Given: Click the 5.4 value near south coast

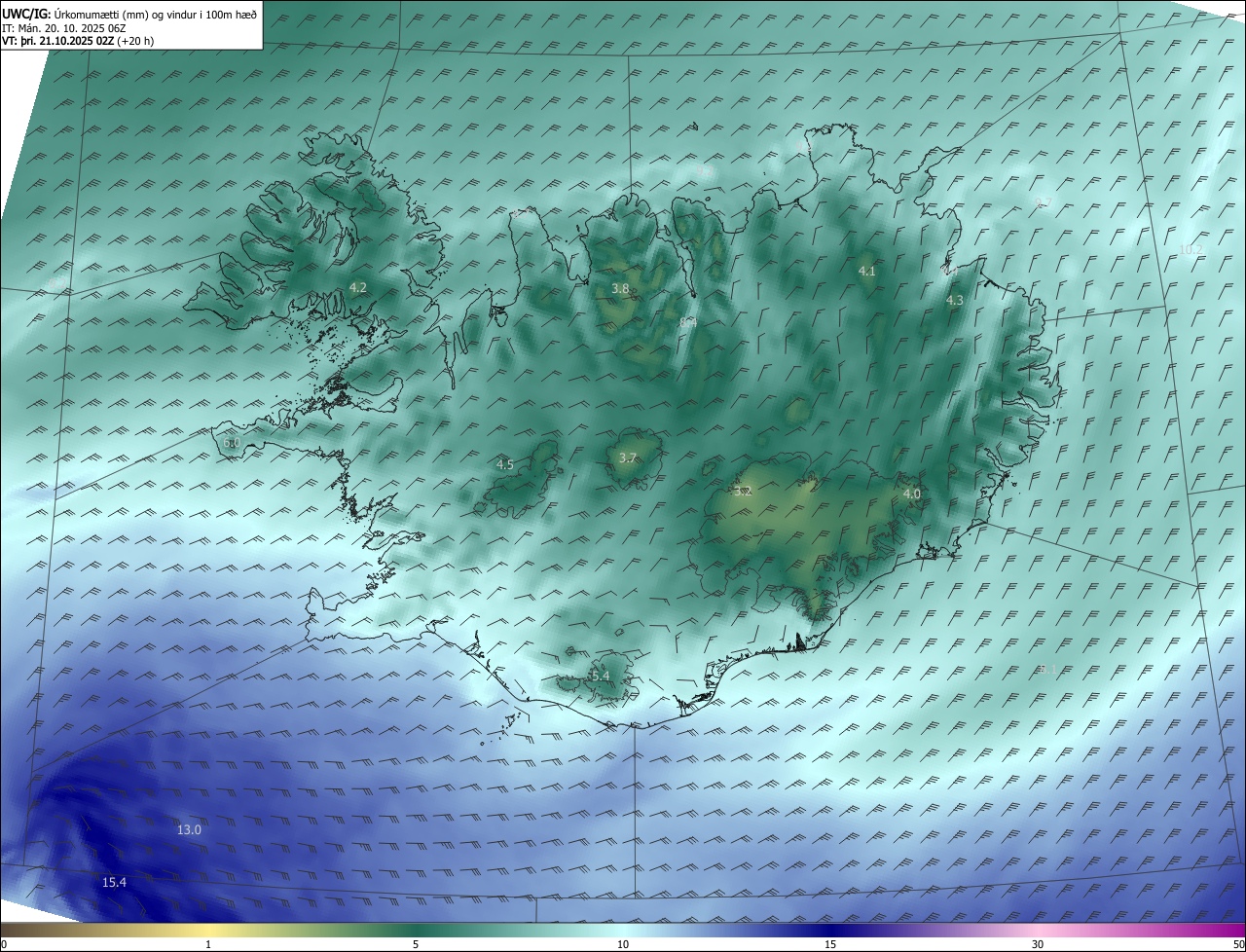Looking at the screenshot, I should [x=600, y=677].
